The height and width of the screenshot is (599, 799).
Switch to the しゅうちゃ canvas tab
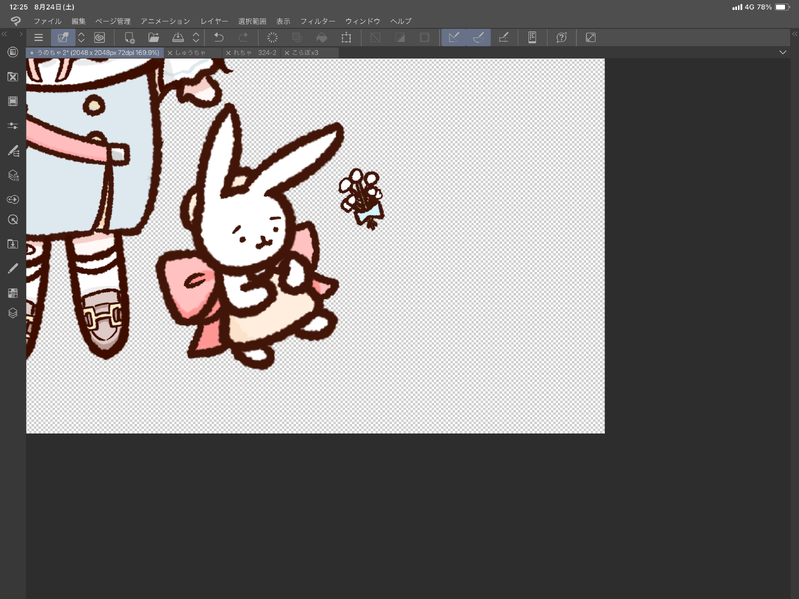(190, 52)
